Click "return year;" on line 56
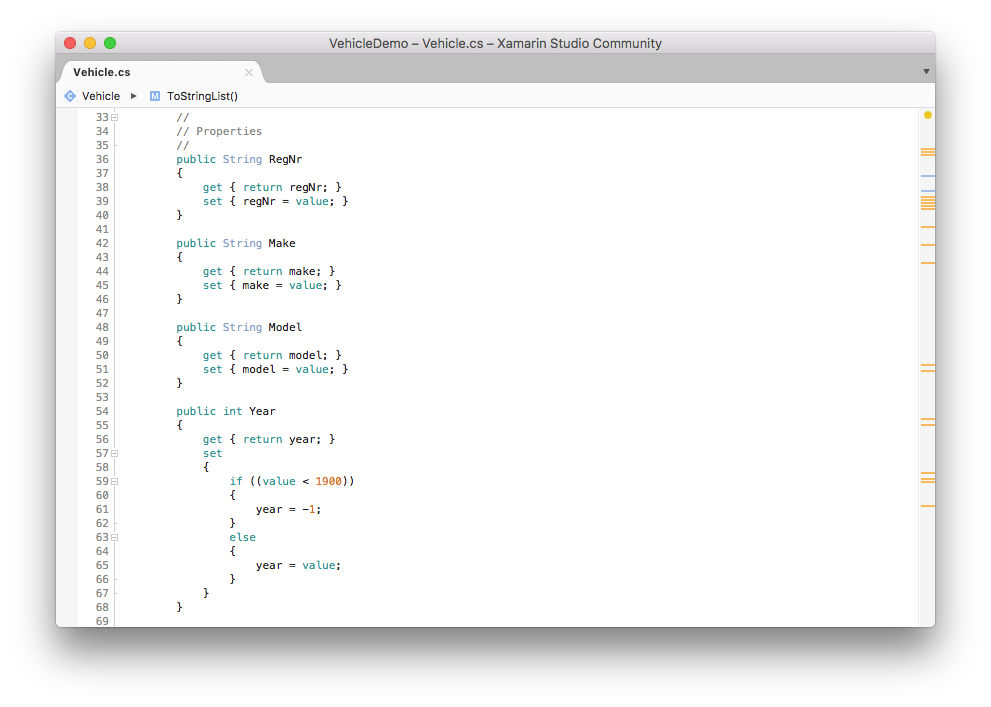 point(282,440)
